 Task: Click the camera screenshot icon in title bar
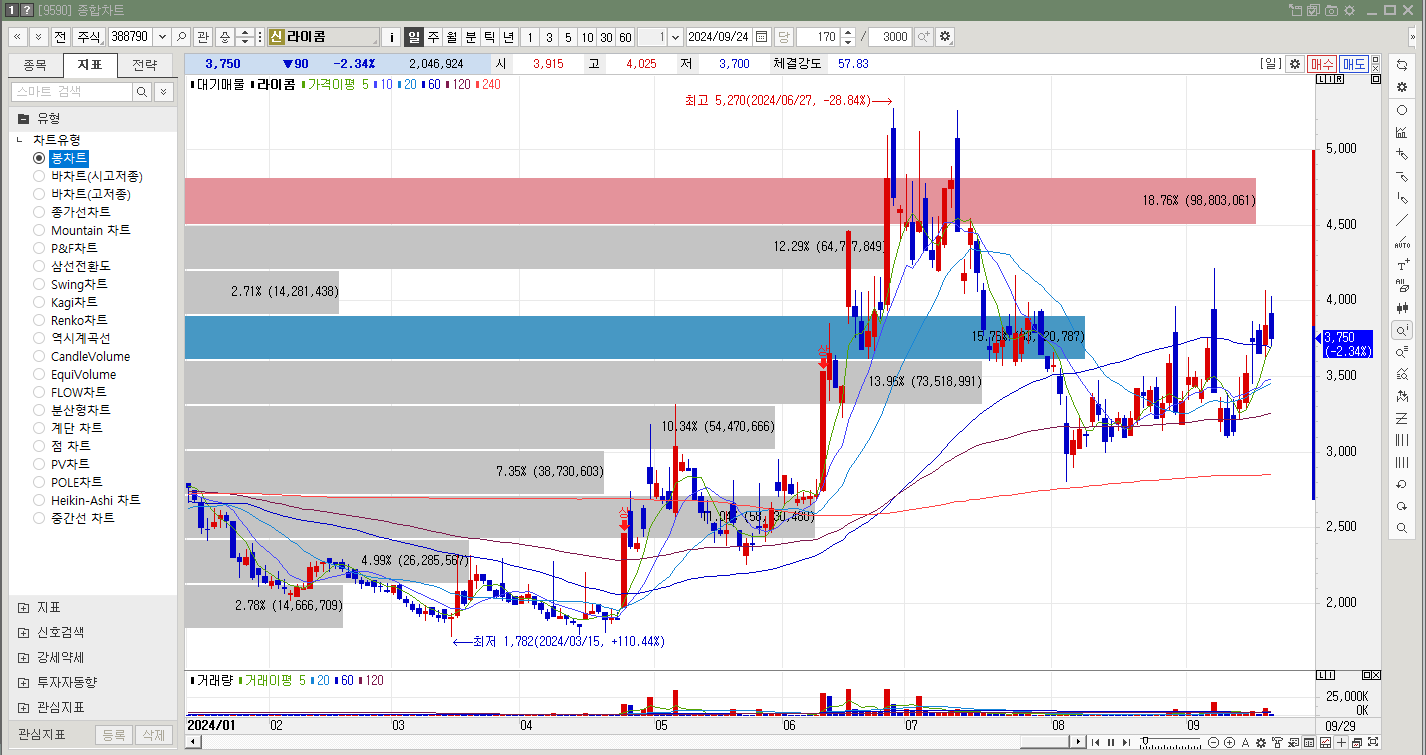pos(1331,10)
